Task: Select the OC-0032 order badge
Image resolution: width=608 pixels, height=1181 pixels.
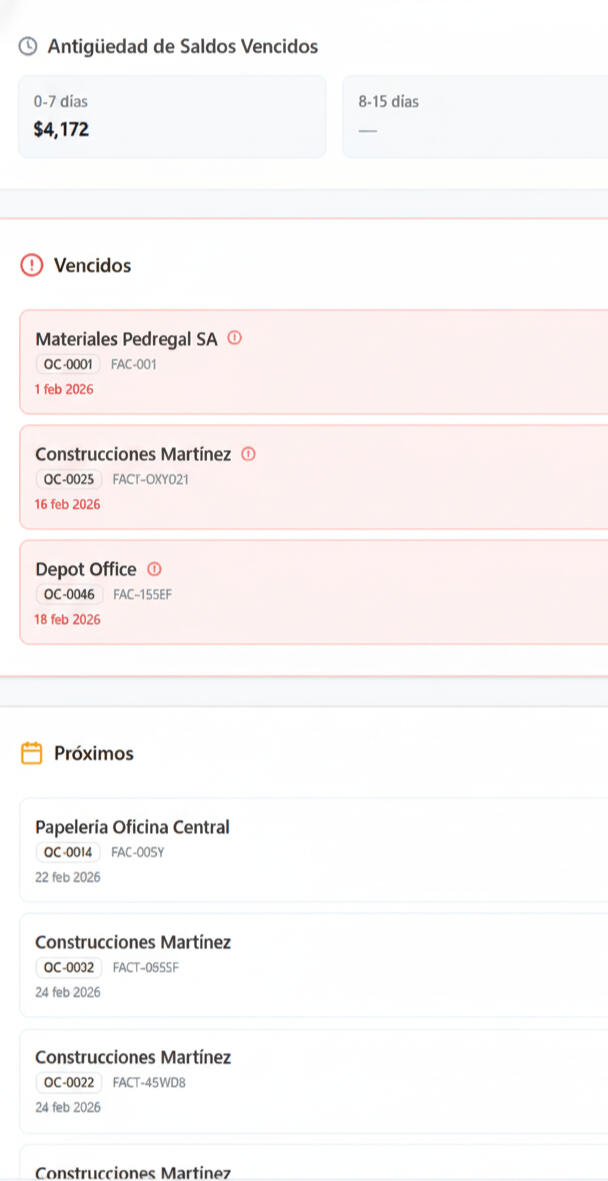Action: tap(69, 968)
